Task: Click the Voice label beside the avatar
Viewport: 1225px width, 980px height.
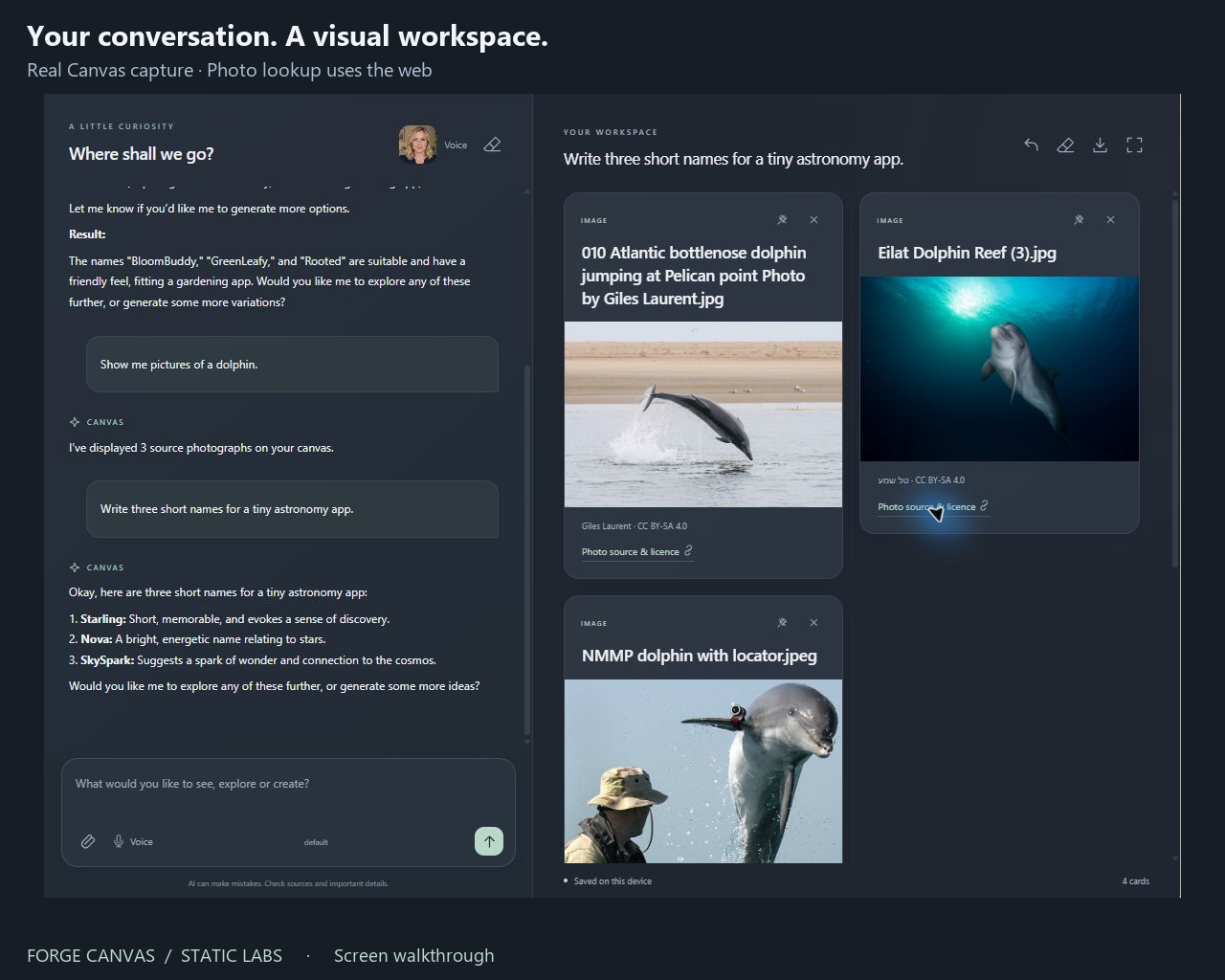Action: point(456,145)
